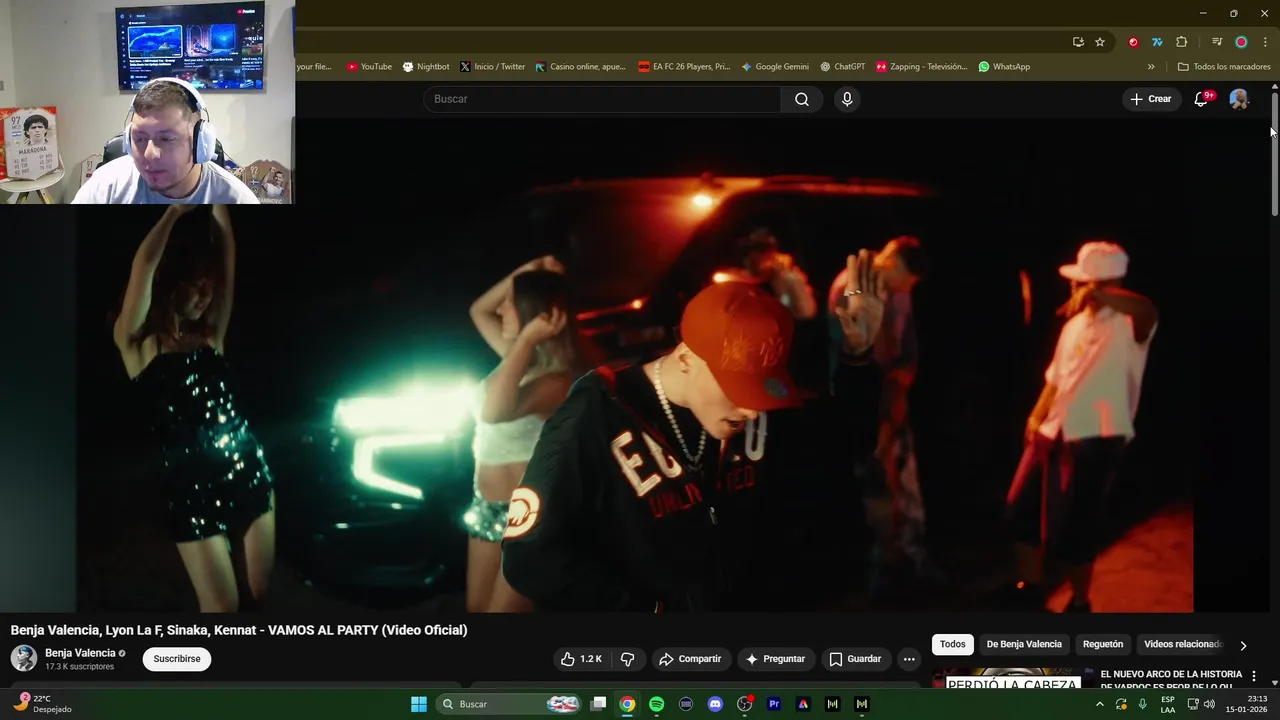Save video with Guardar button

[x=855, y=659]
